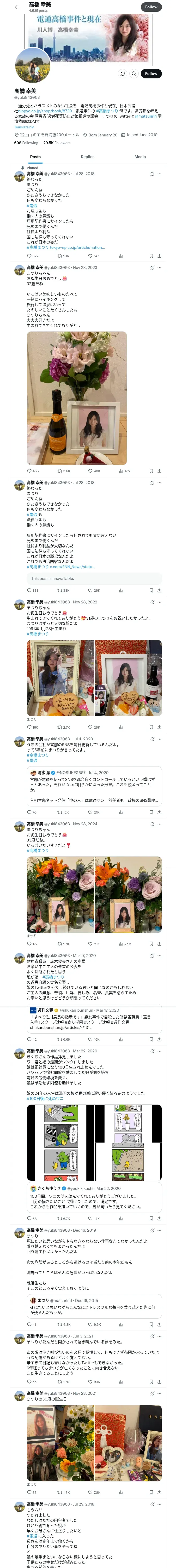Open more options on the pinned post
This screenshot has width=176, height=1568.
(159, 174)
